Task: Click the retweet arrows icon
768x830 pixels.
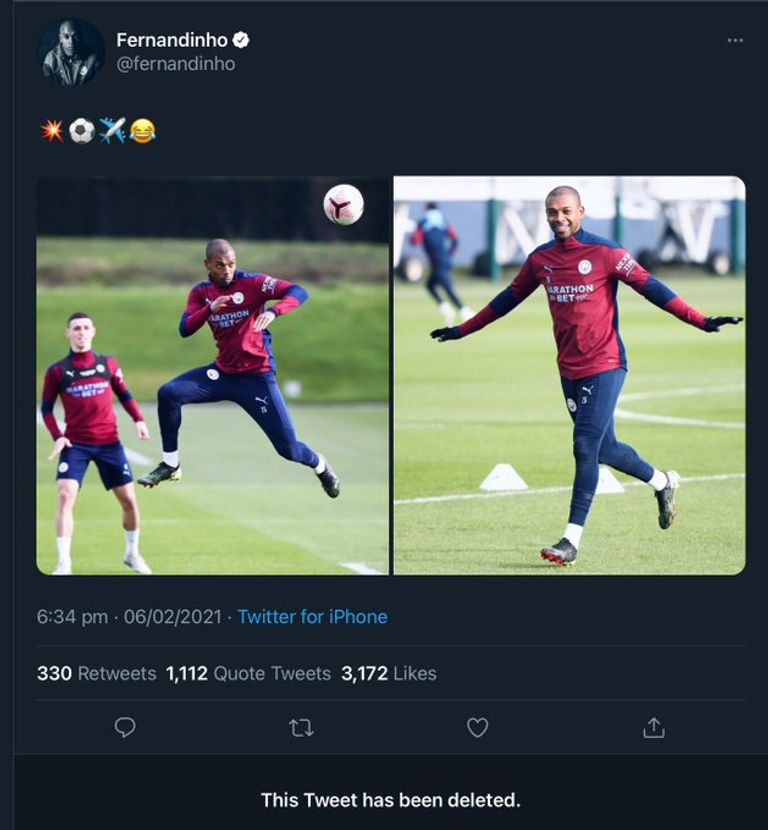Action: tap(301, 727)
